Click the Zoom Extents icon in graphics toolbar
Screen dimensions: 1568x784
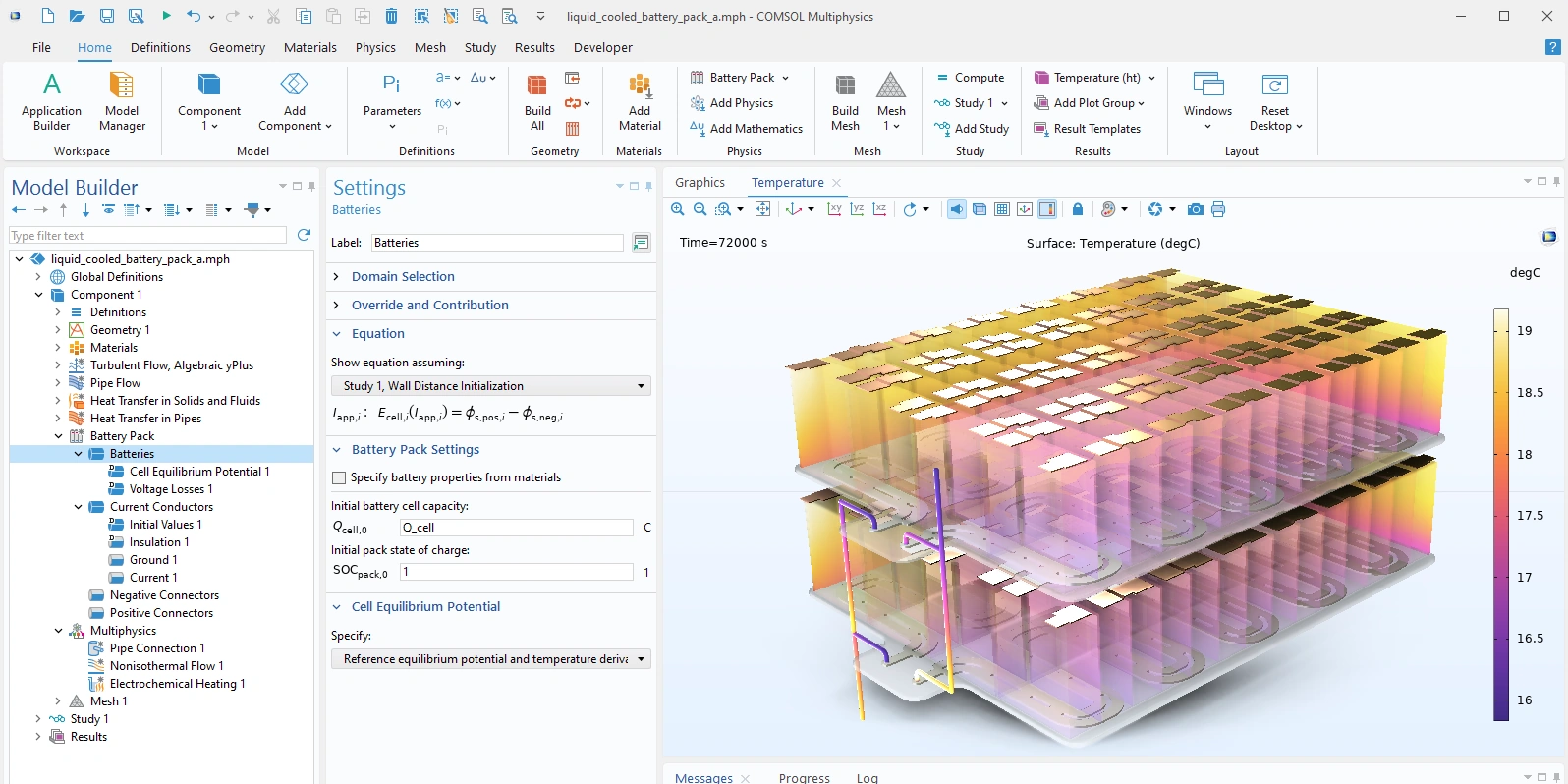click(x=762, y=209)
